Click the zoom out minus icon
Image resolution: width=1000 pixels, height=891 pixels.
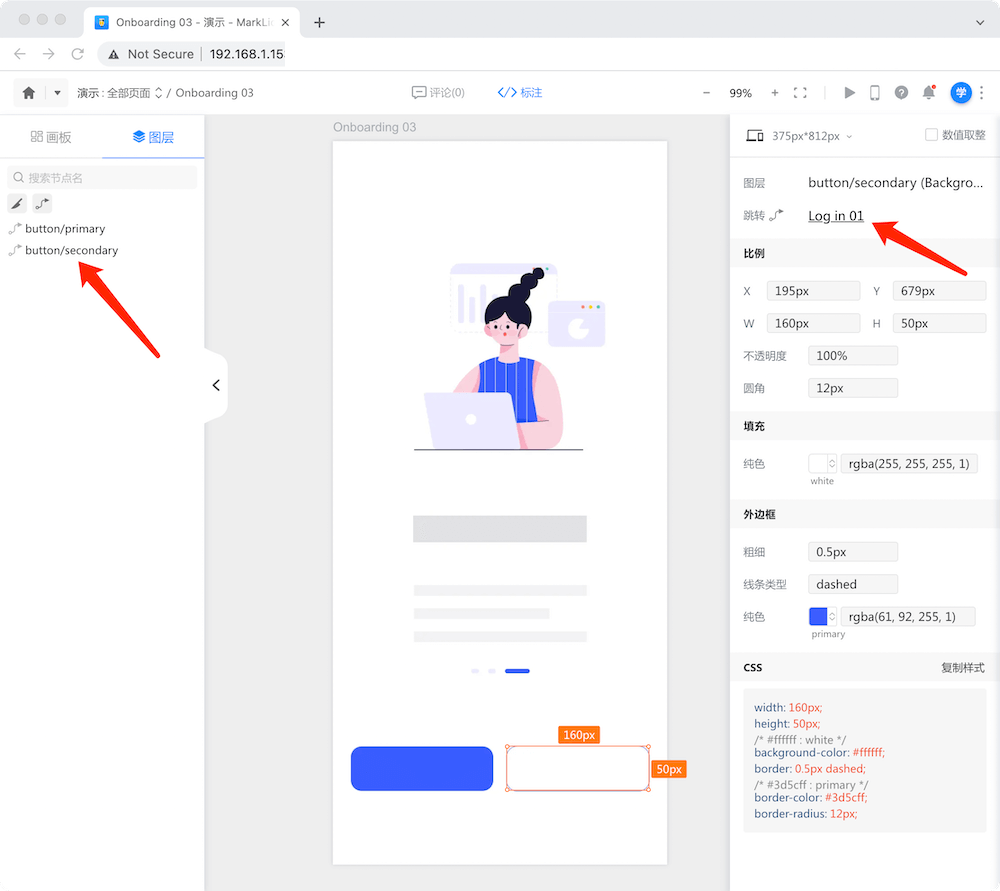coord(707,93)
